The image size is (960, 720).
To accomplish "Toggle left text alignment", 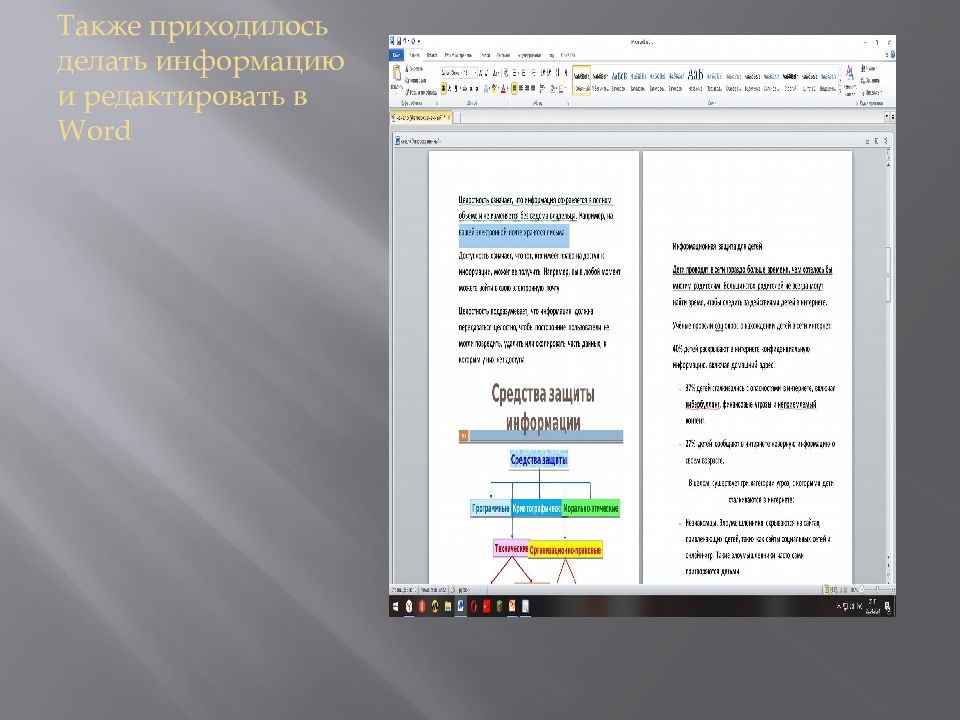I will coord(514,88).
